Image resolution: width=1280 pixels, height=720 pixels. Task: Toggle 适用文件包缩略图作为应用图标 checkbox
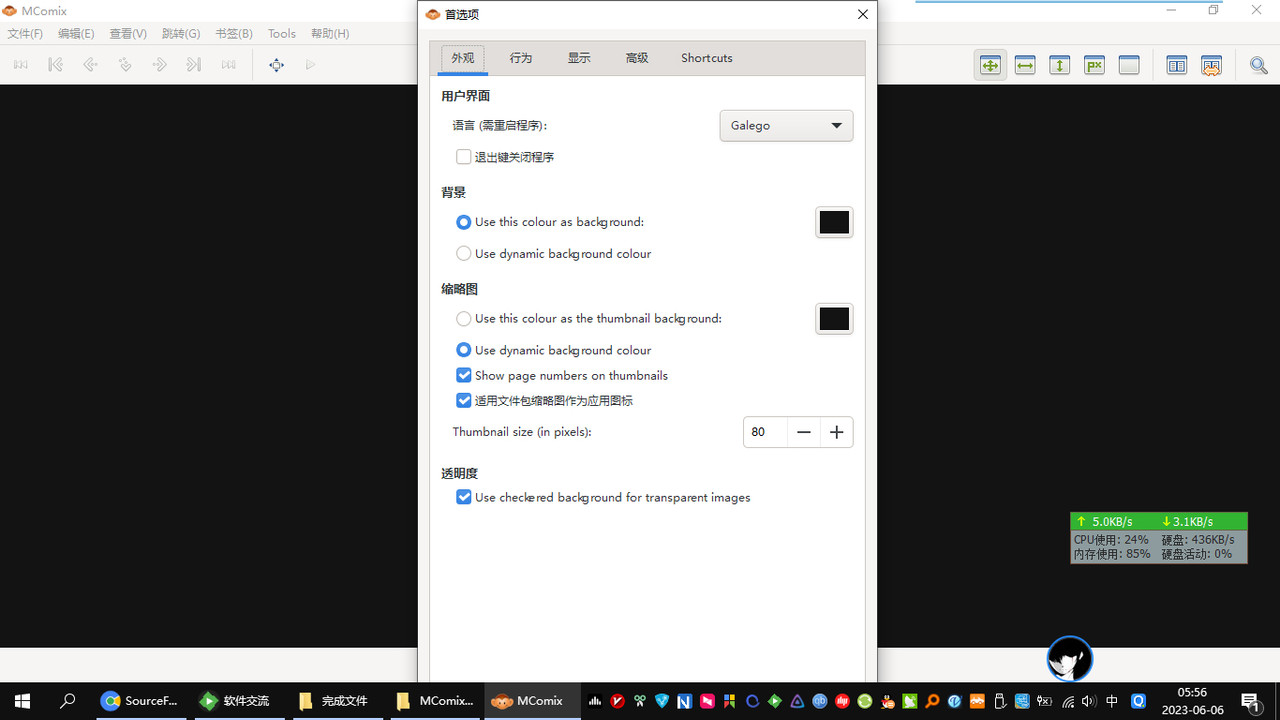pyautogui.click(x=464, y=401)
